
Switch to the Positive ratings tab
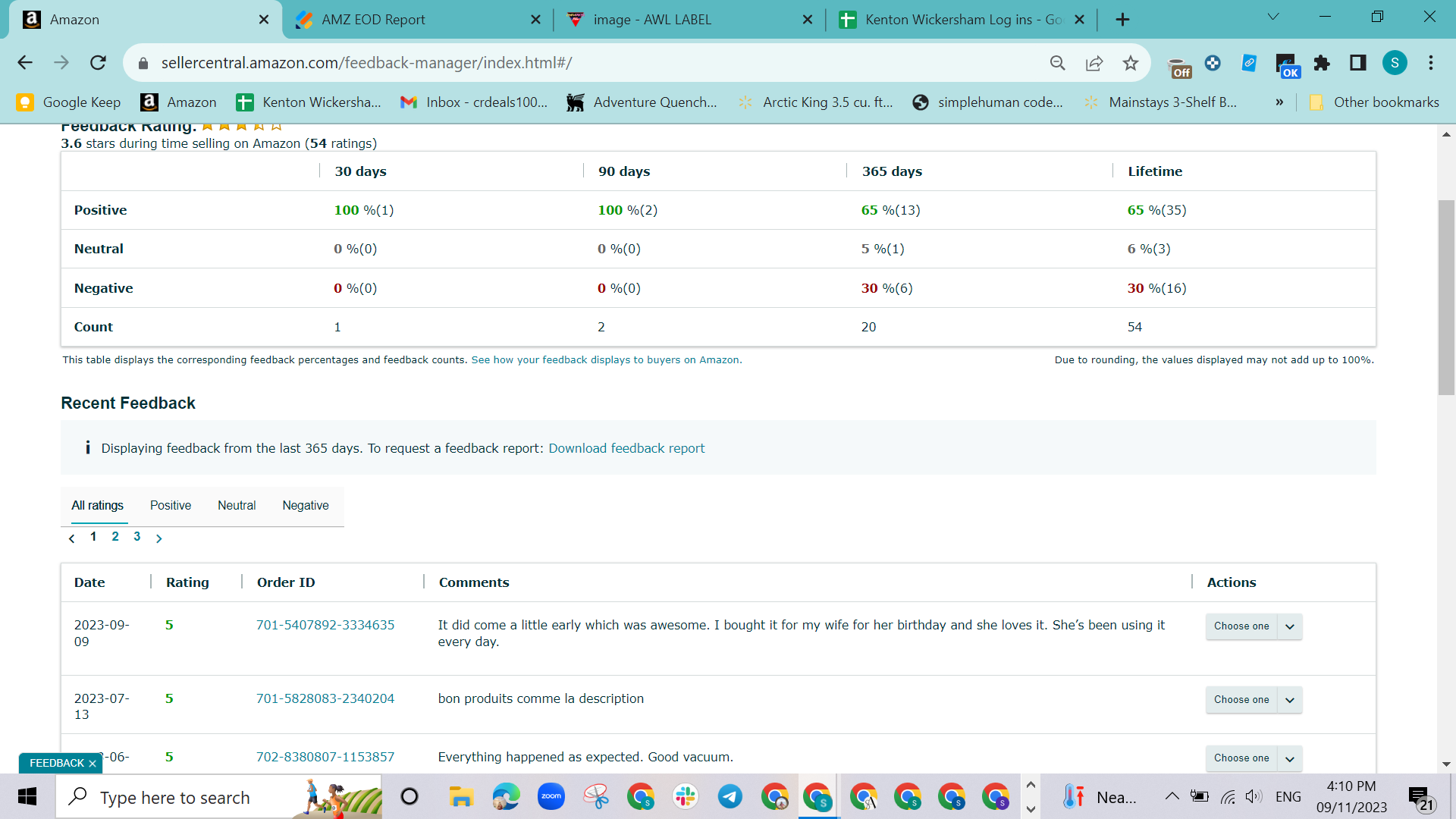(171, 506)
